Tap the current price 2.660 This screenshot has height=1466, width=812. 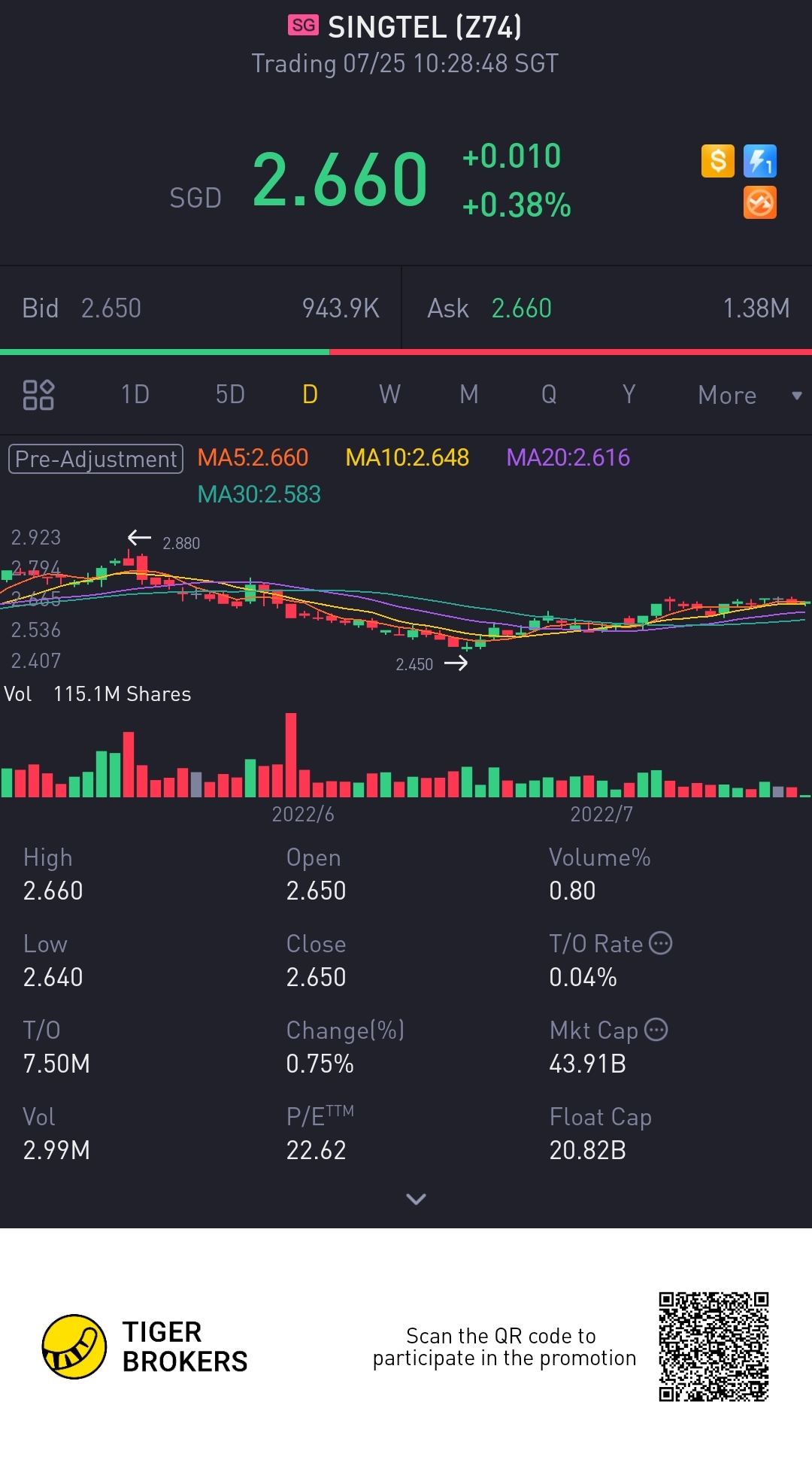340,179
